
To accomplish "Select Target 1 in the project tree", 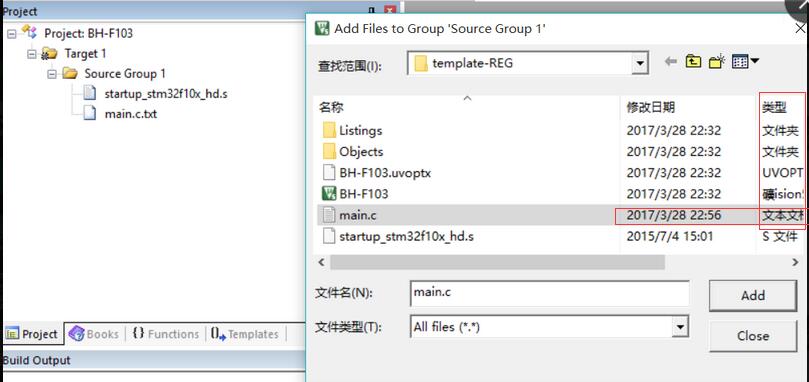I will (85, 54).
